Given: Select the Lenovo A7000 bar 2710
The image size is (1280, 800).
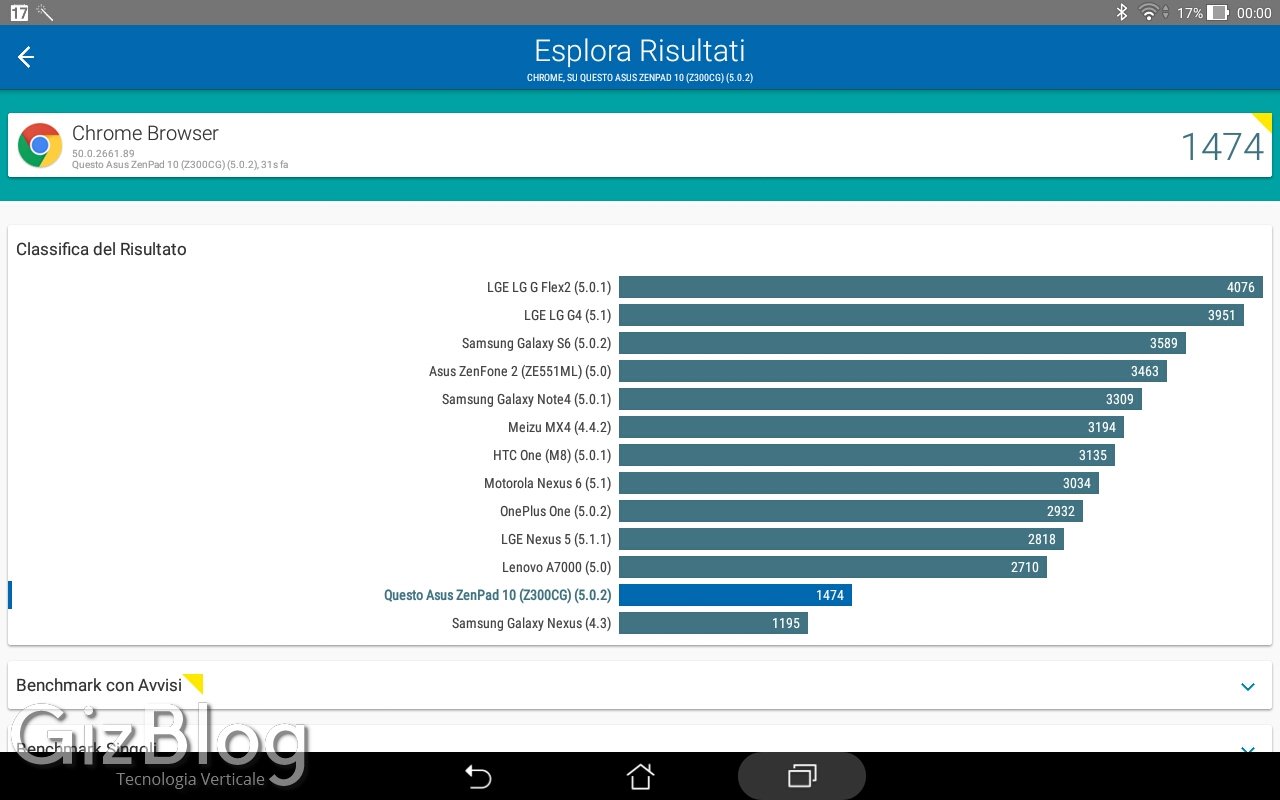Looking at the screenshot, I should pyautogui.click(x=833, y=567).
